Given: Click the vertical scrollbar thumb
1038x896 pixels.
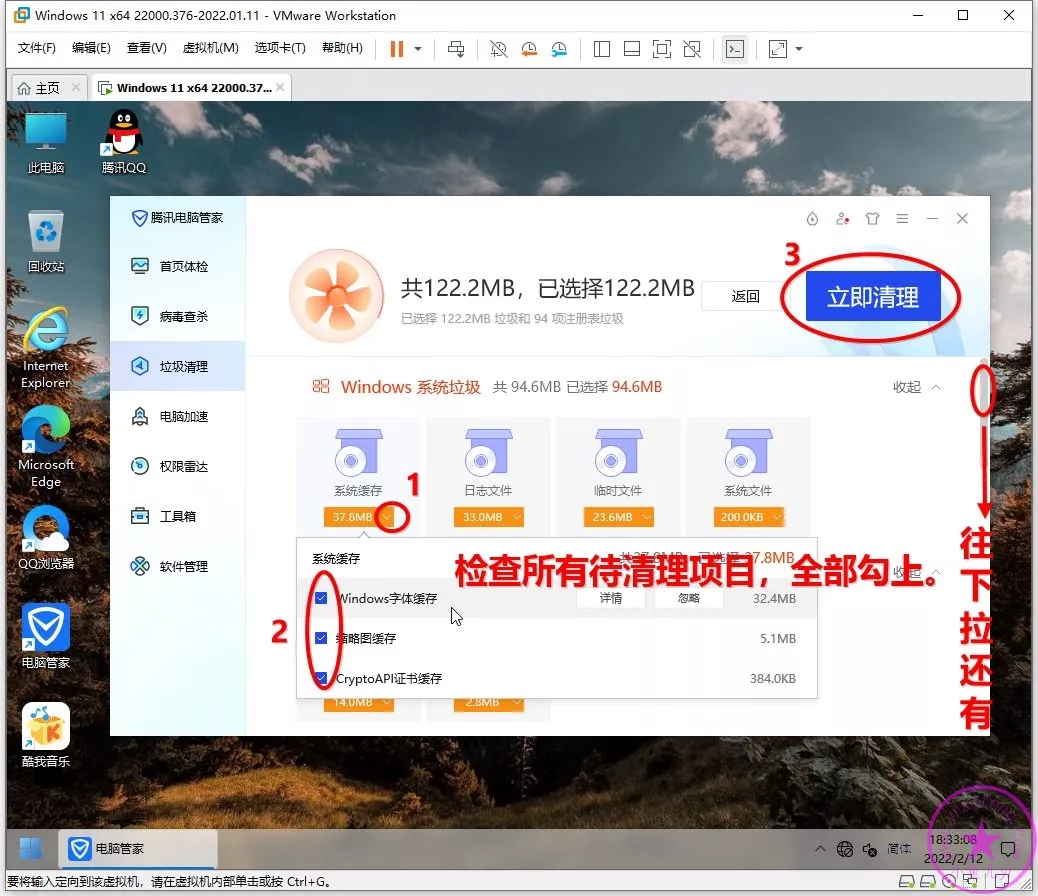Looking at the screenshot, I should point(983,390).
